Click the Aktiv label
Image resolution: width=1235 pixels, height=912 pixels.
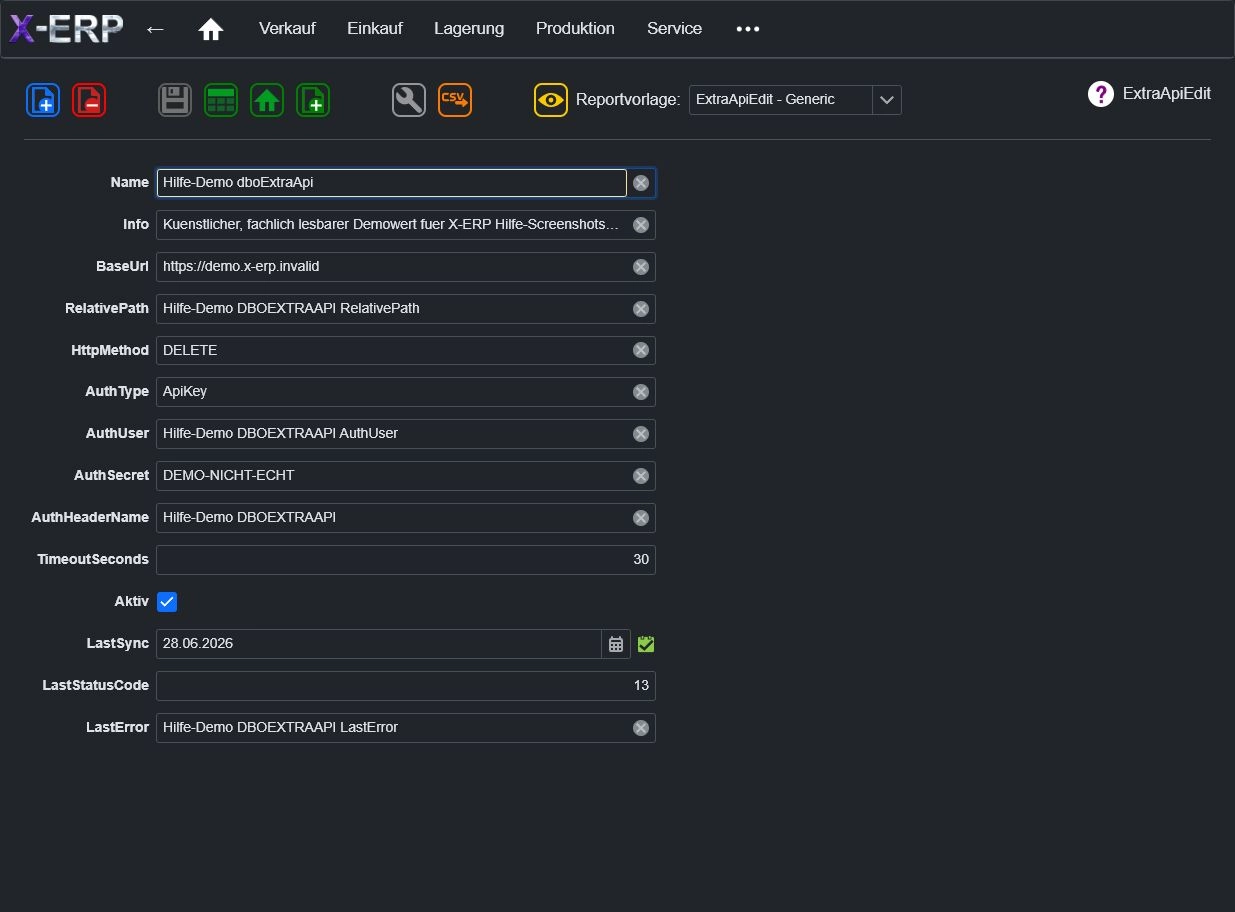(x=132, y=602)
